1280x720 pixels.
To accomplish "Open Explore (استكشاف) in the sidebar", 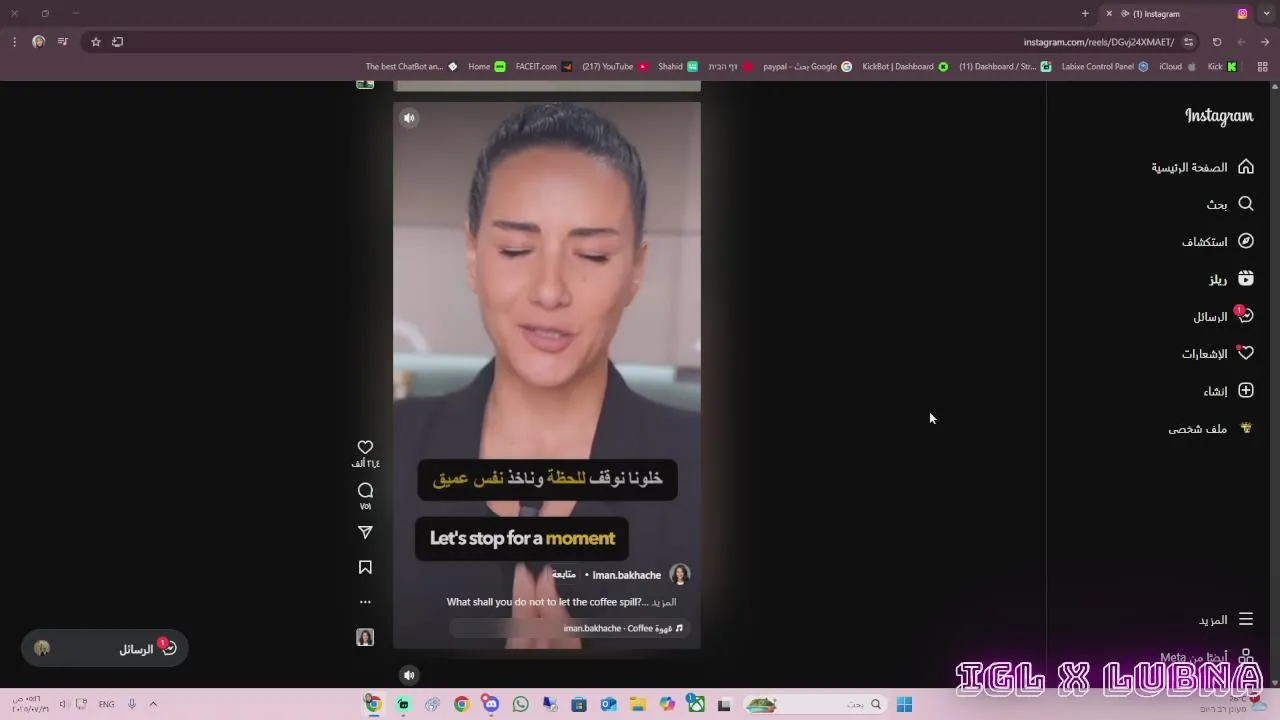I will [1218, 241].
